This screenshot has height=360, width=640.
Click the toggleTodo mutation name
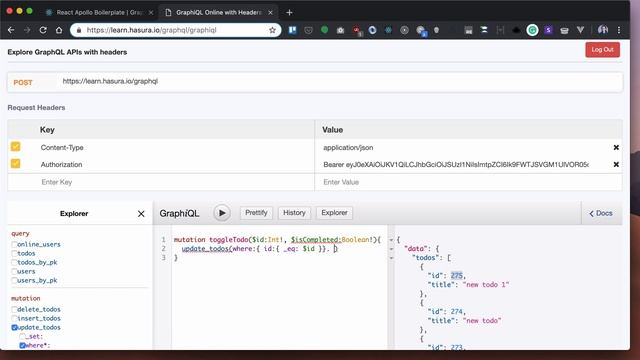[x=229, y=240]
